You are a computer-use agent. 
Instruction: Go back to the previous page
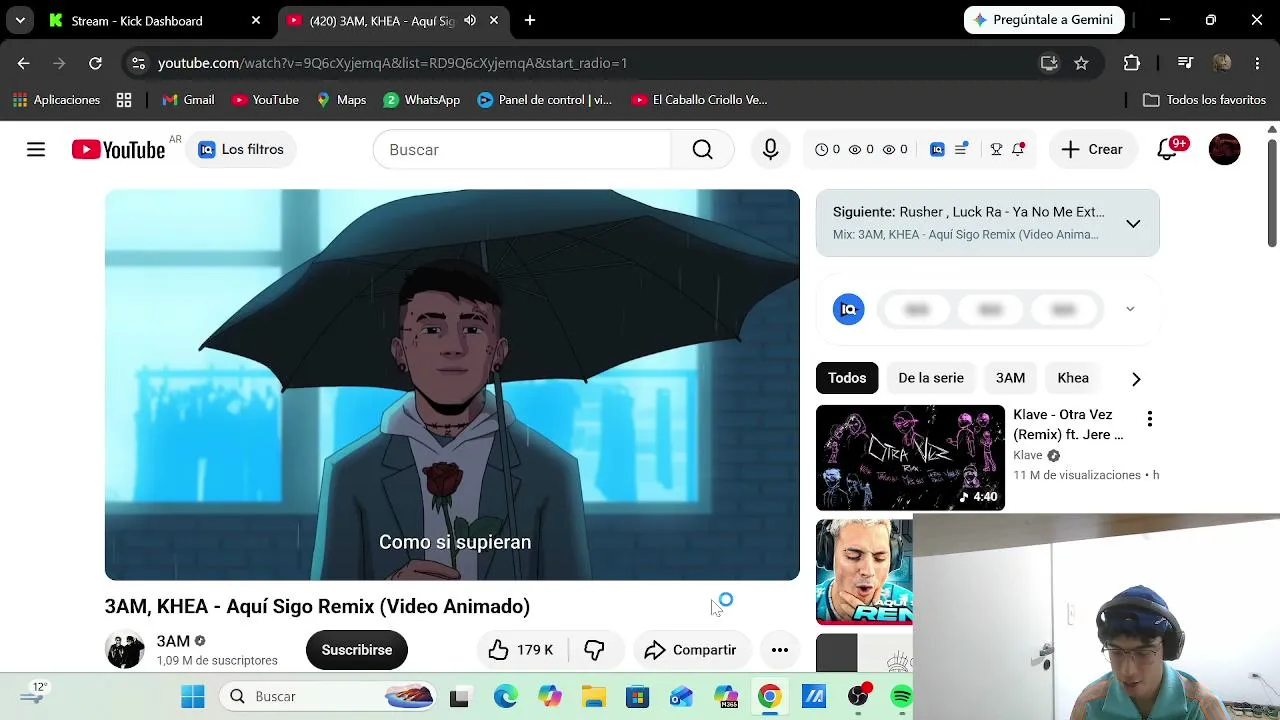[24, 63]
